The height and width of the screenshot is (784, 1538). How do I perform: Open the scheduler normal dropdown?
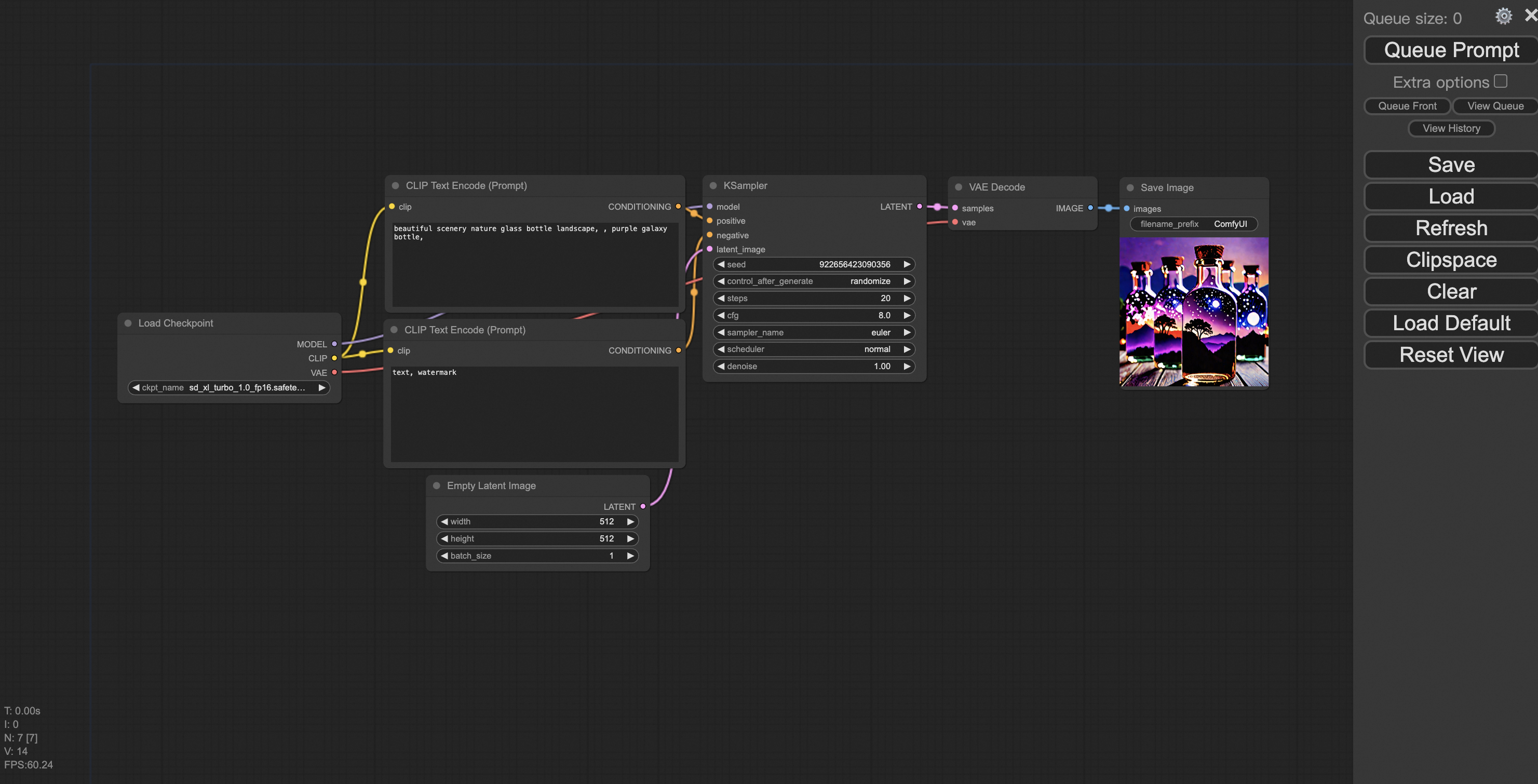[x=814, y=349]
